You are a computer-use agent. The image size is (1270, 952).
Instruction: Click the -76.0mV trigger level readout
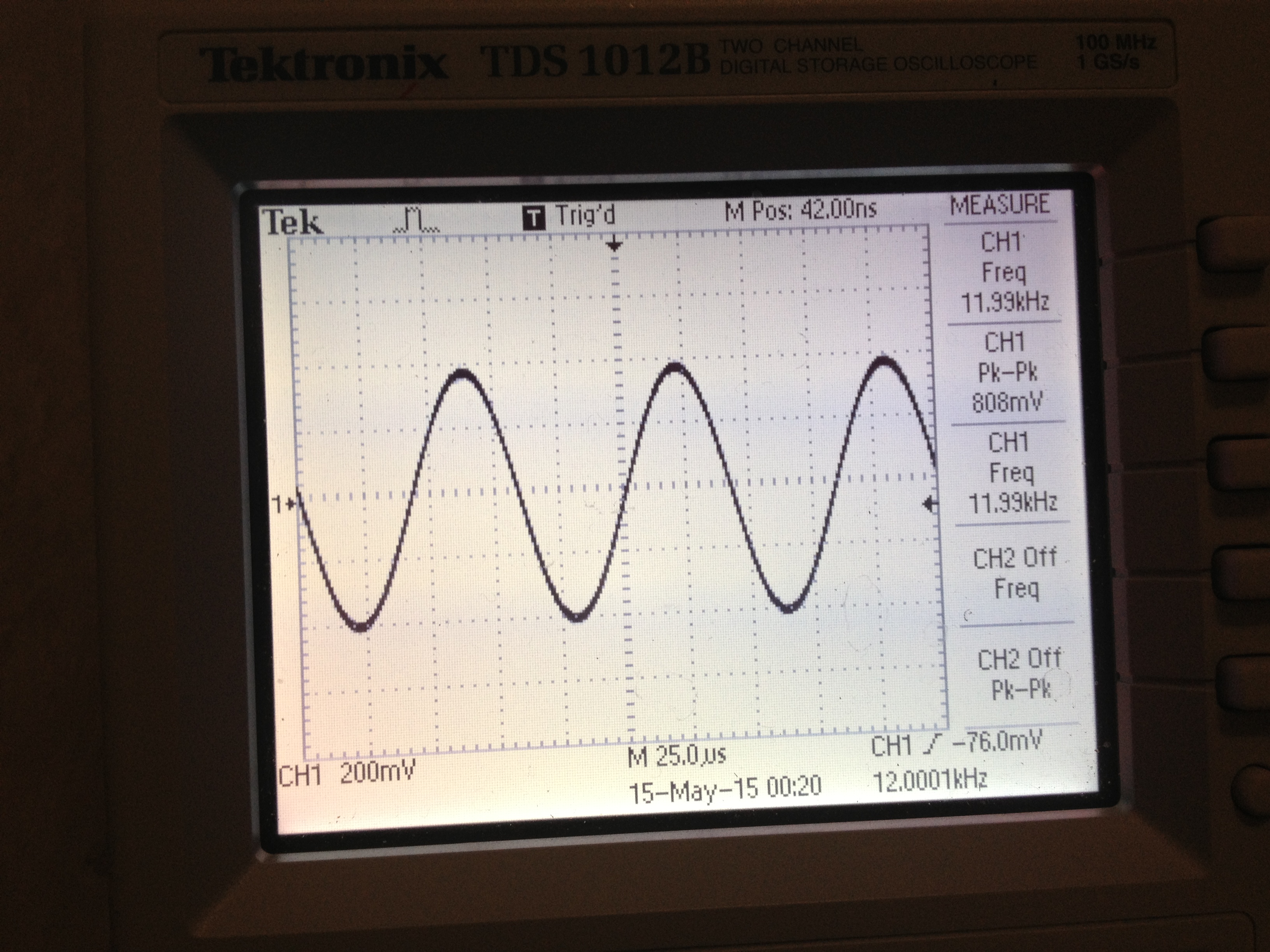997,742
